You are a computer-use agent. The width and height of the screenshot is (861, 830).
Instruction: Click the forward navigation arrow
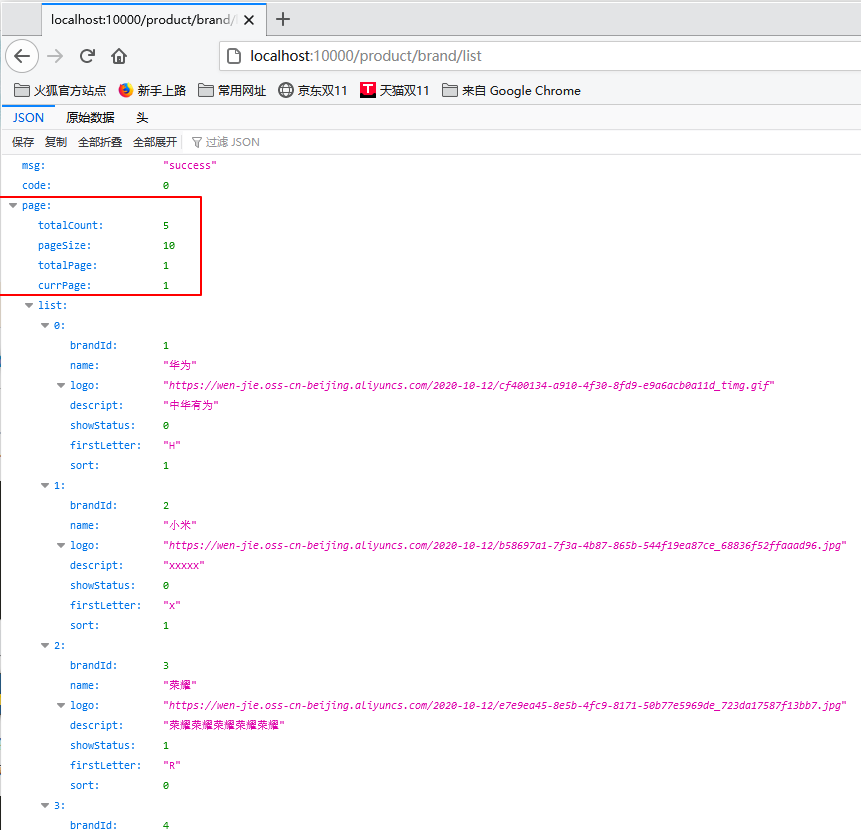click(55, 56)
